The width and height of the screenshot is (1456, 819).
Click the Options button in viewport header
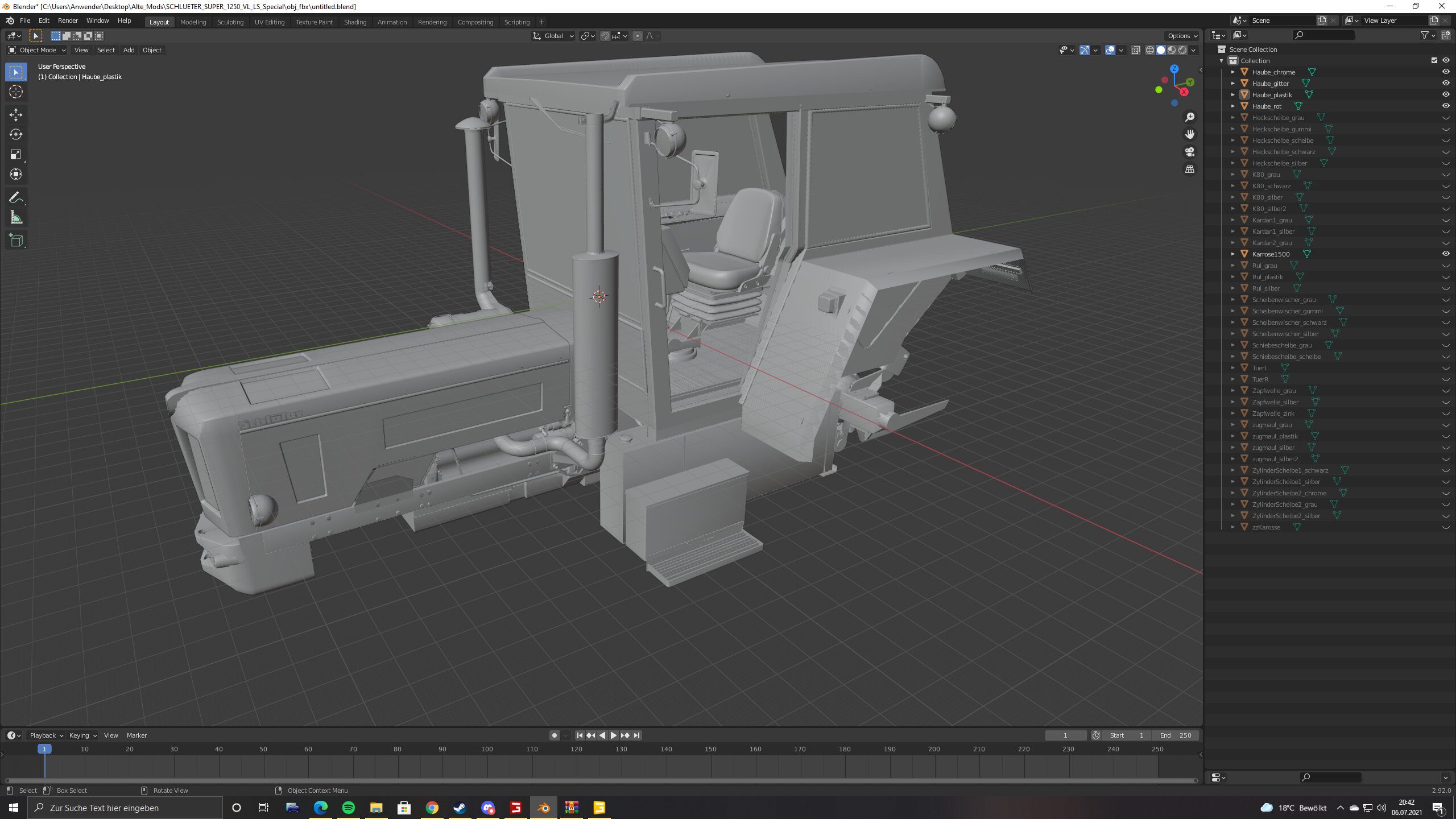tap(1182, 36)
